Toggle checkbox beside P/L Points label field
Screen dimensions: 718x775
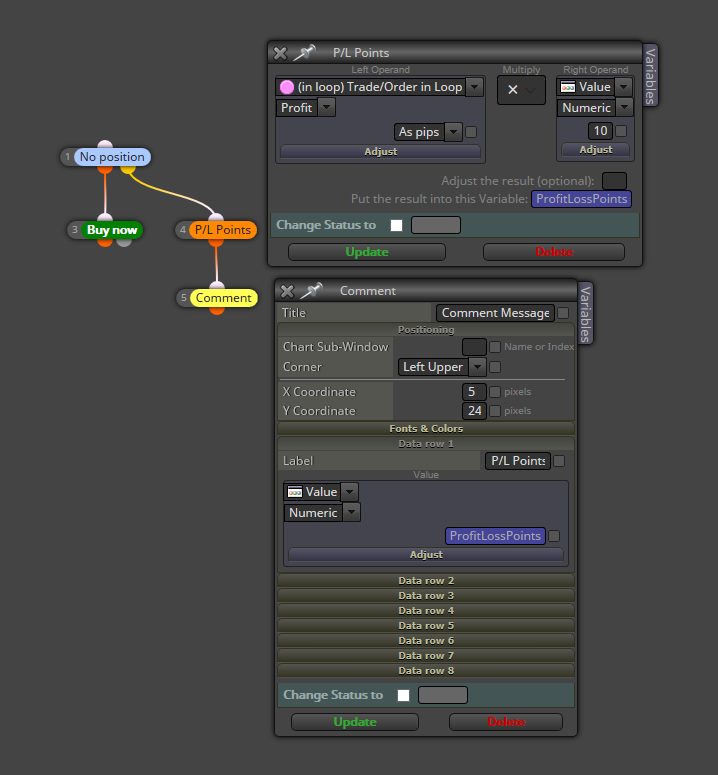(559, 461)
